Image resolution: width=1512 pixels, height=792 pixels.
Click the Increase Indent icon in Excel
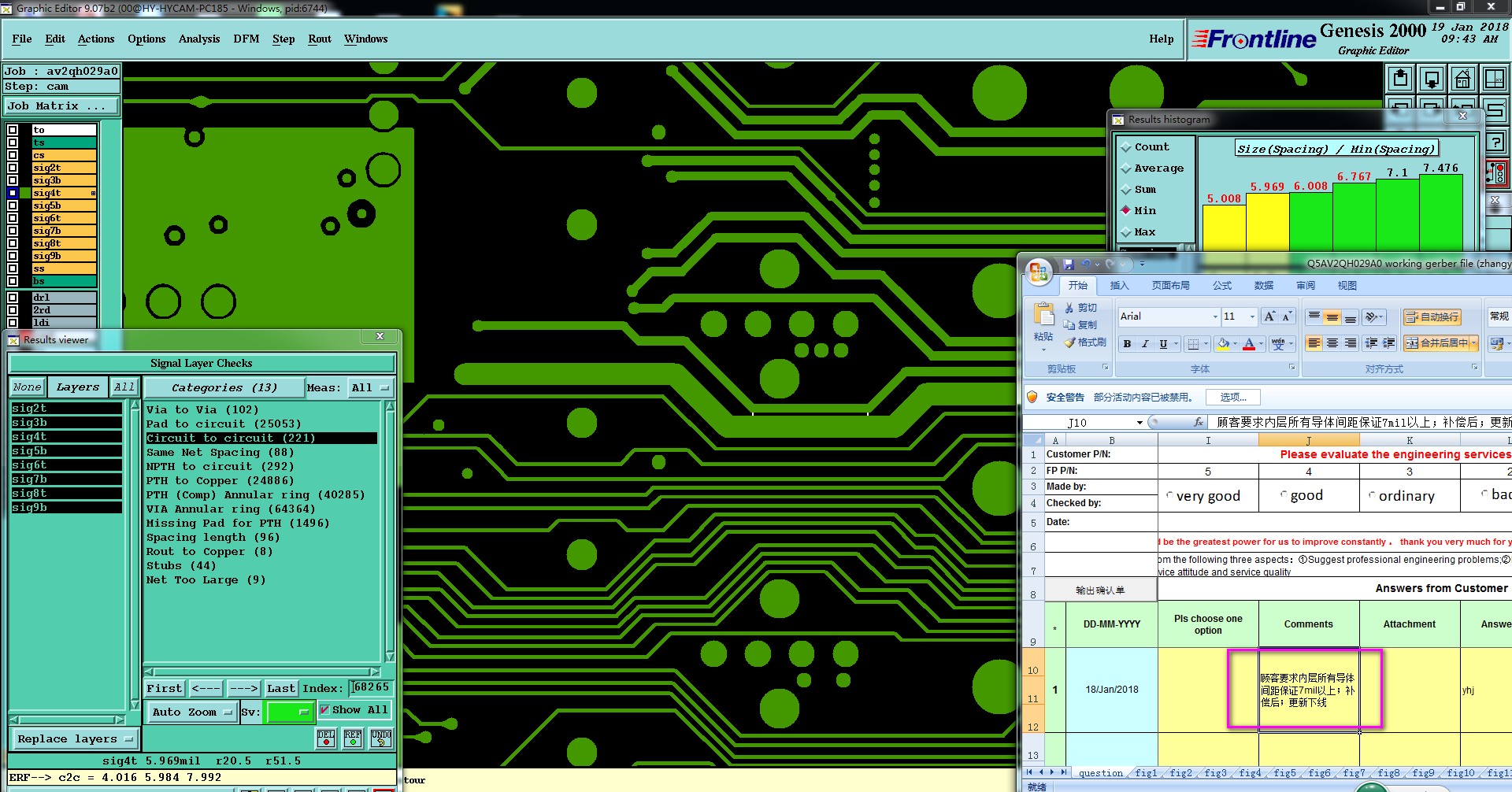click(x=1389, y=343)
